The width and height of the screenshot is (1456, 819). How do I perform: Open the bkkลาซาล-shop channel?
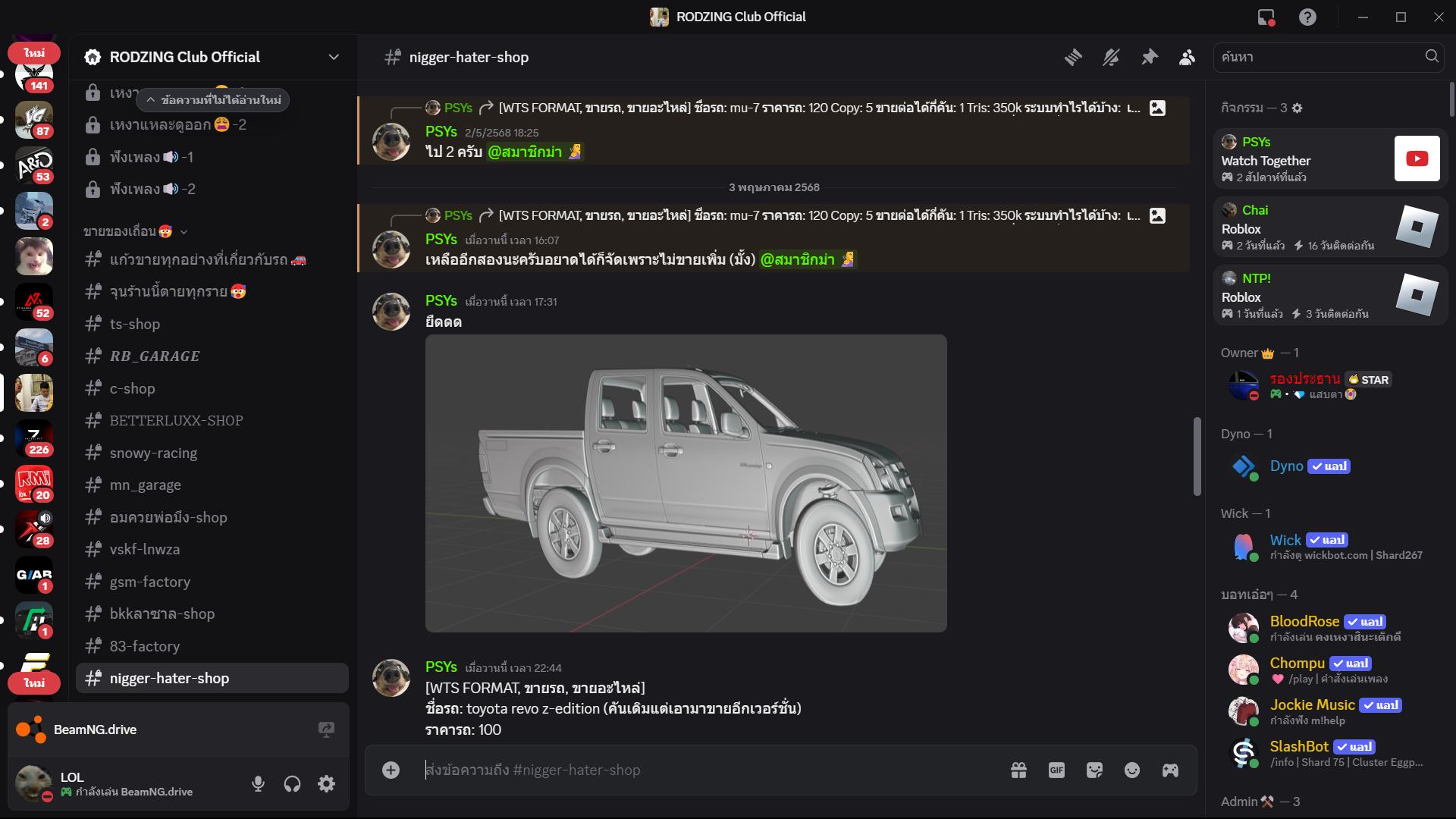[x=212, y=613]
